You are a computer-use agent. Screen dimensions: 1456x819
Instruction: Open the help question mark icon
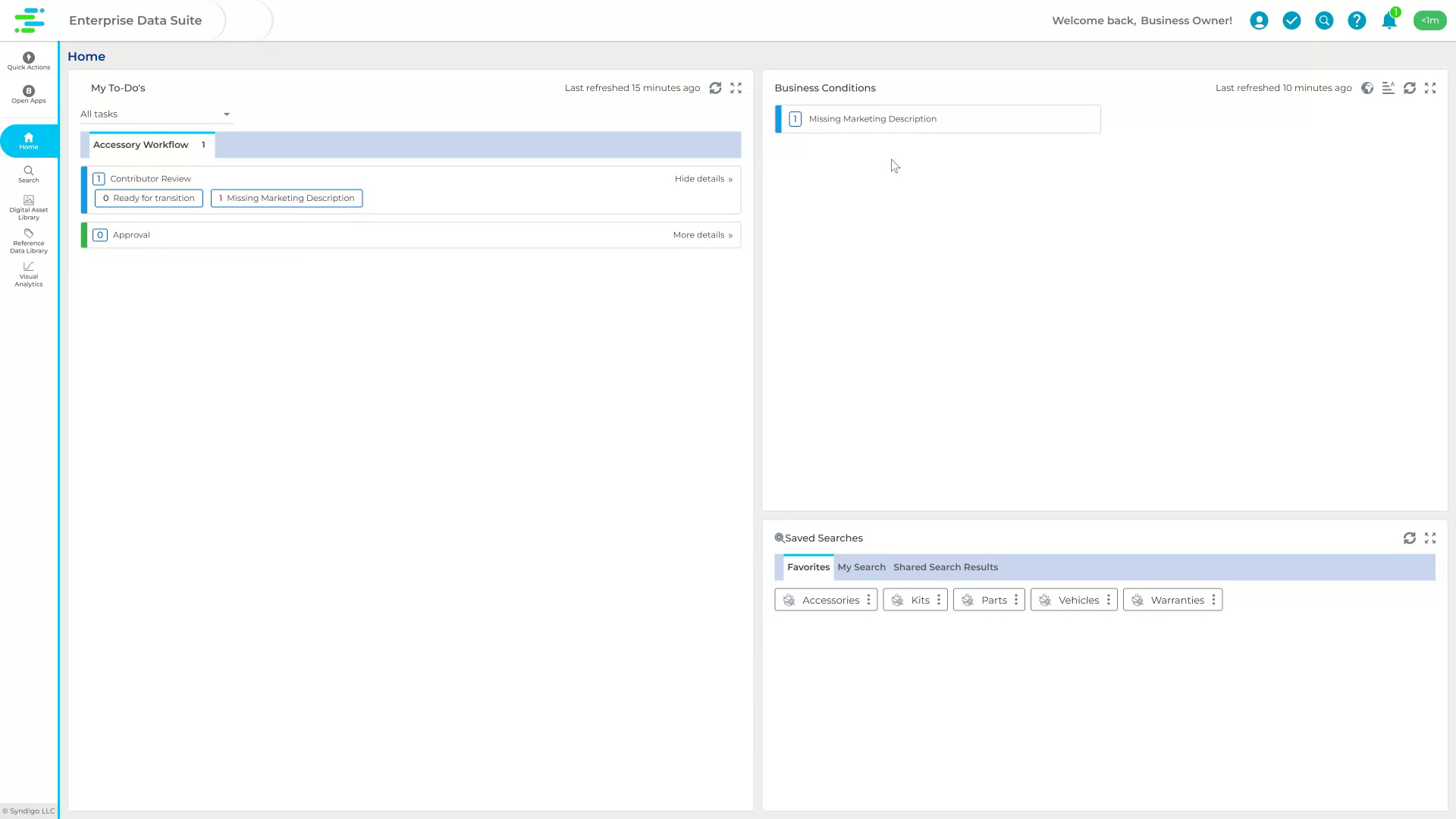click(1357, 20)
